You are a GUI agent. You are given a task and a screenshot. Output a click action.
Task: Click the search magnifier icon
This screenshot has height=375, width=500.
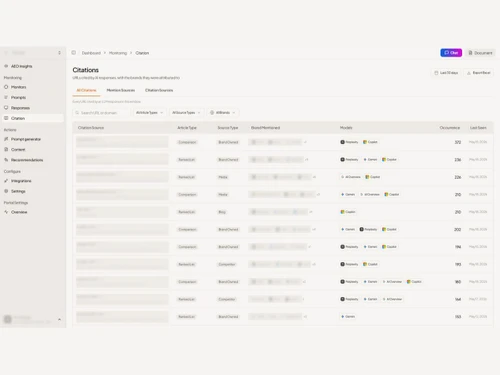(x=77, y=113)
